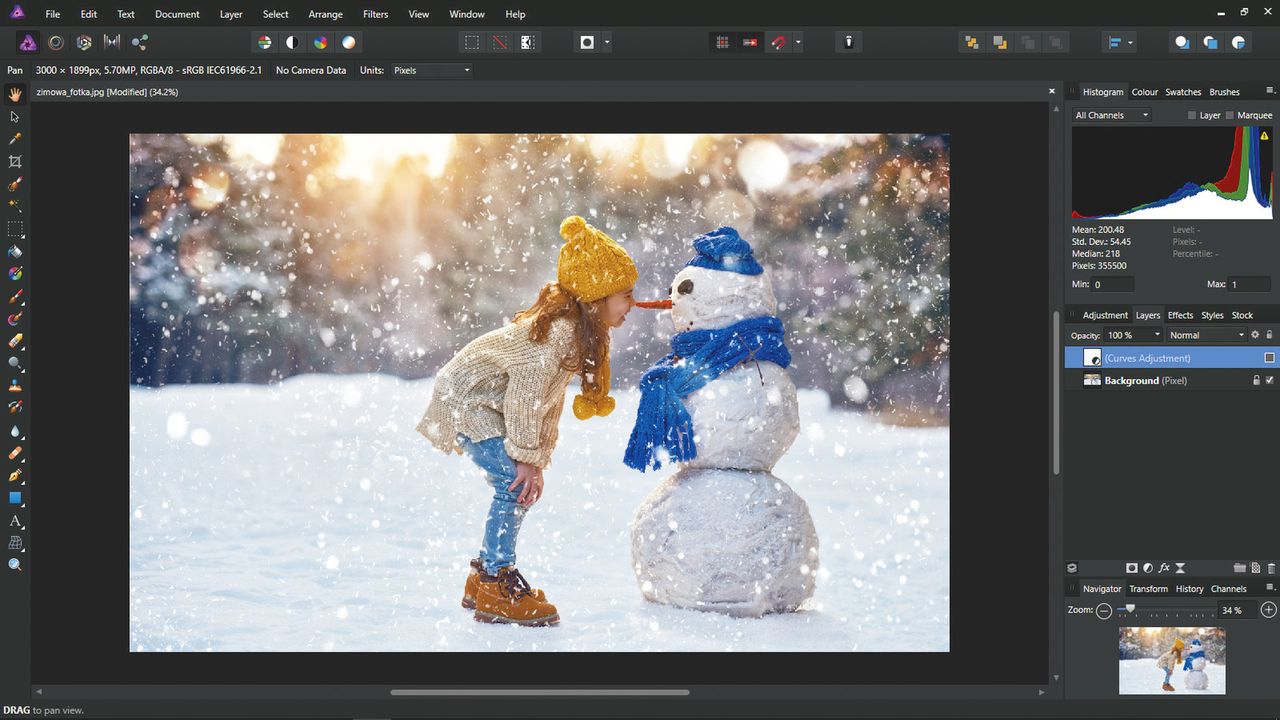Image resolution: width=1280 pixels, height=720 pixels.
Task: Open the Alignment dropdown in toolbar
Action: (x=1120, y=42)
